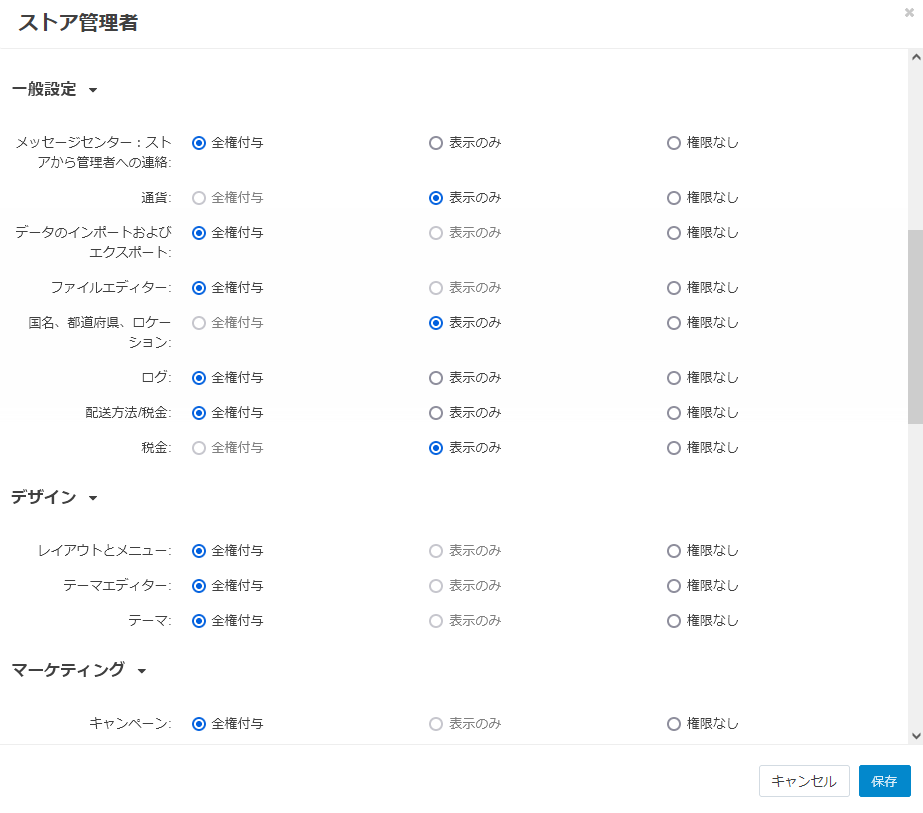
Task: Select 権限なし for メッセージセンター
Action: point(673,143)
